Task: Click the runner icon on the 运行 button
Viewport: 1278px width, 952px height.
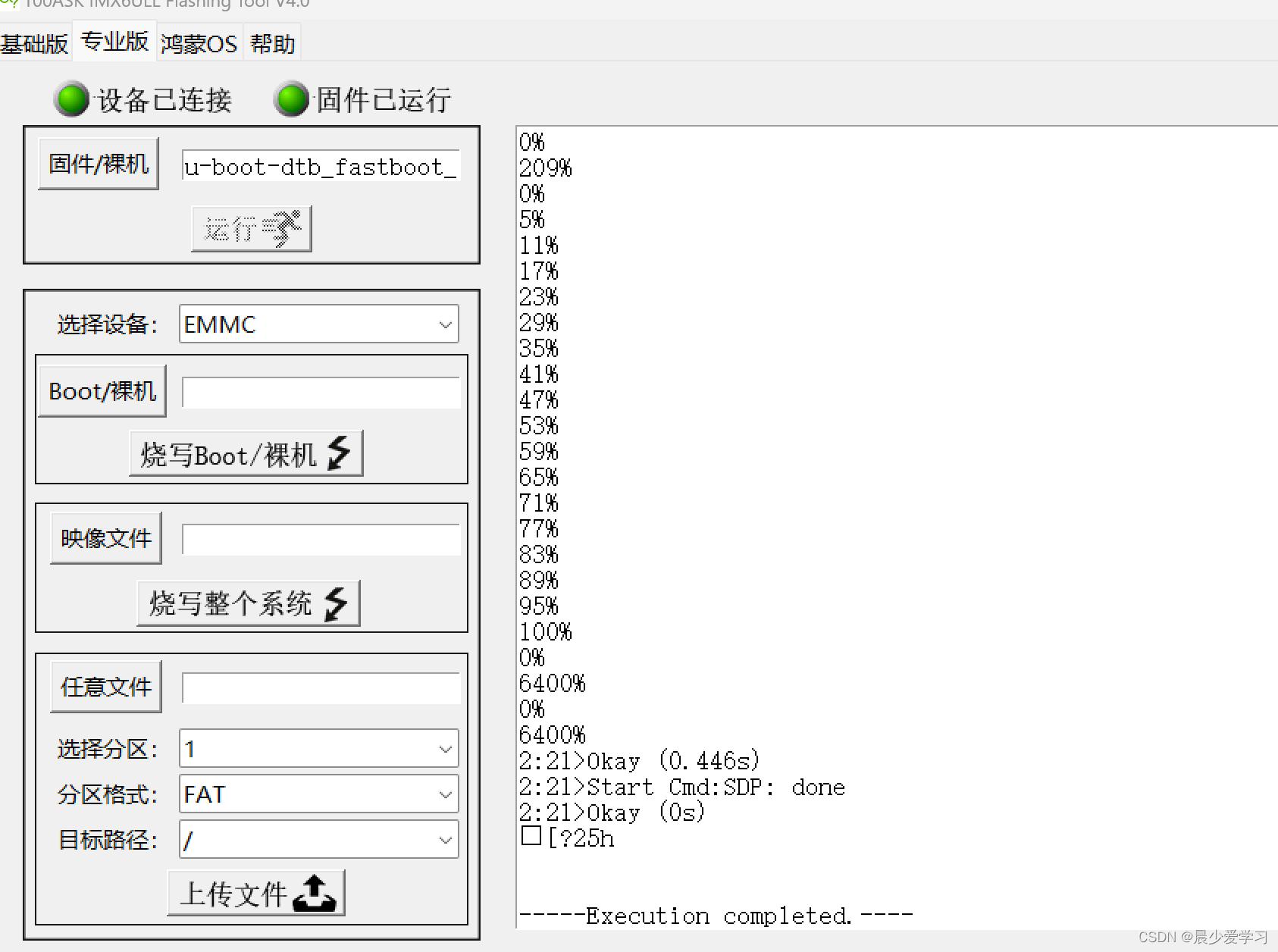Action: [282, 227]
